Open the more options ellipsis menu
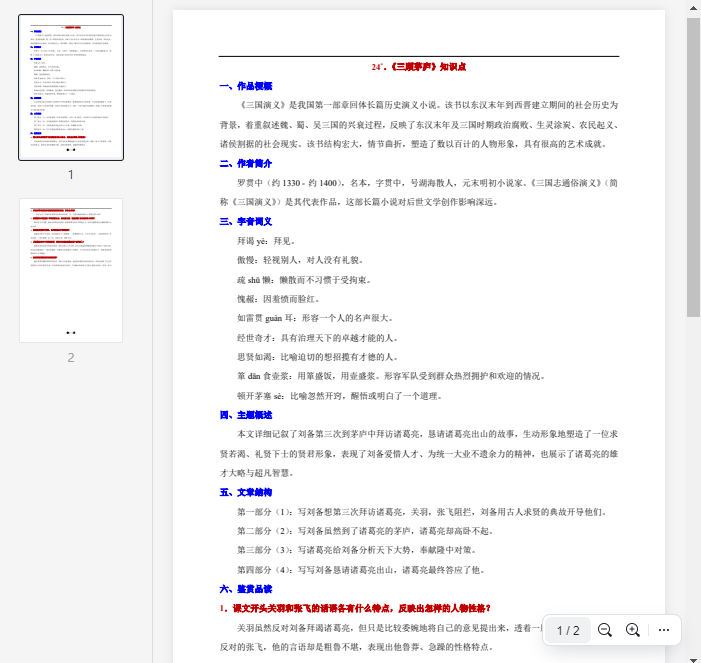The width and height of the screenshot is (701, 663). (x=664, y=630)
